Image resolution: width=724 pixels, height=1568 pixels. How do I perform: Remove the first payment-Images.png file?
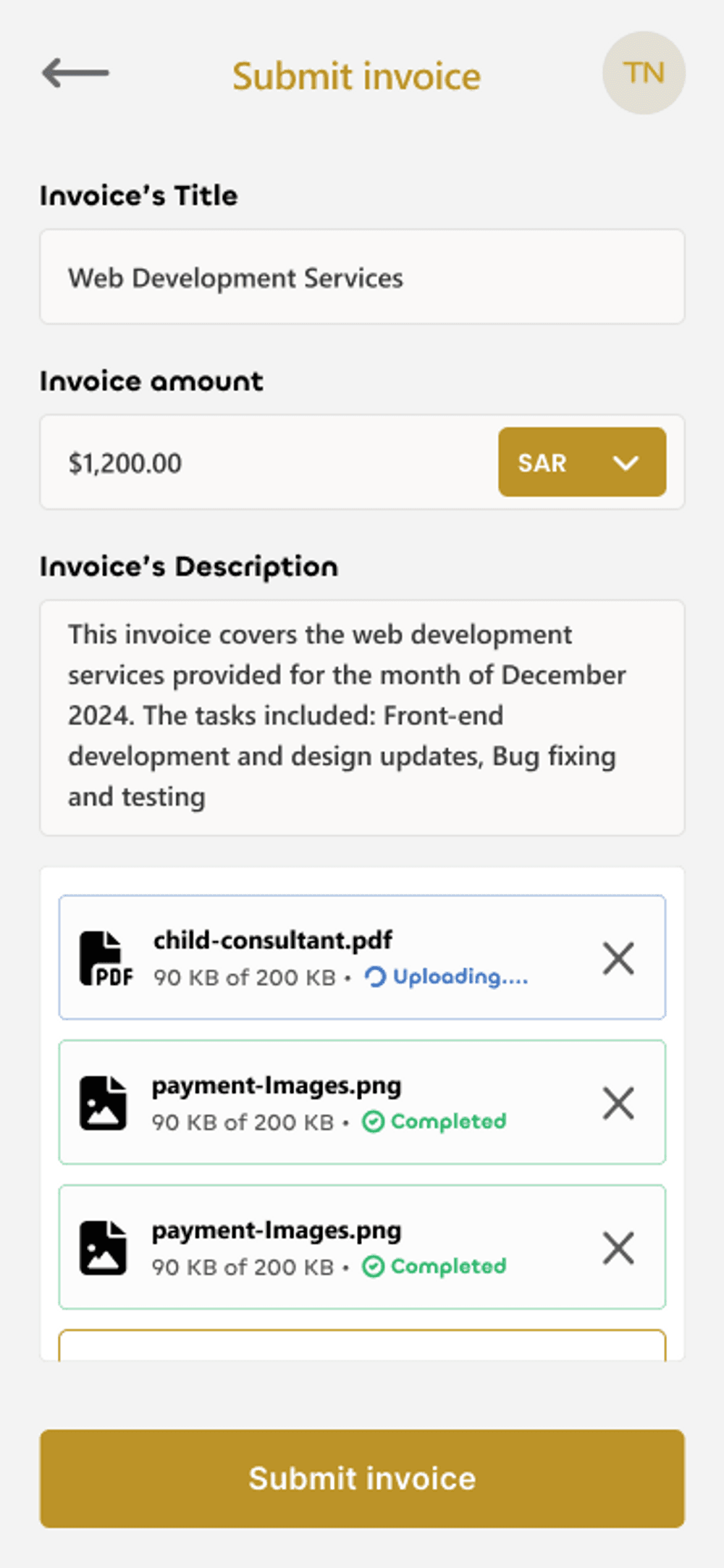click(x=618, y=1103)
